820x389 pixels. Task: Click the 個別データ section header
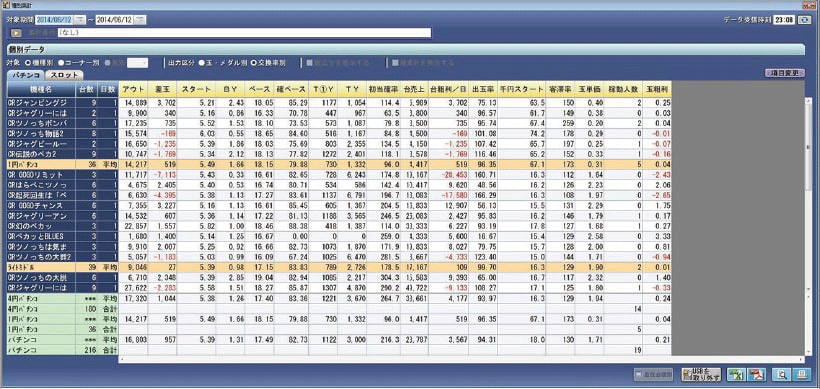coord(405,50)
